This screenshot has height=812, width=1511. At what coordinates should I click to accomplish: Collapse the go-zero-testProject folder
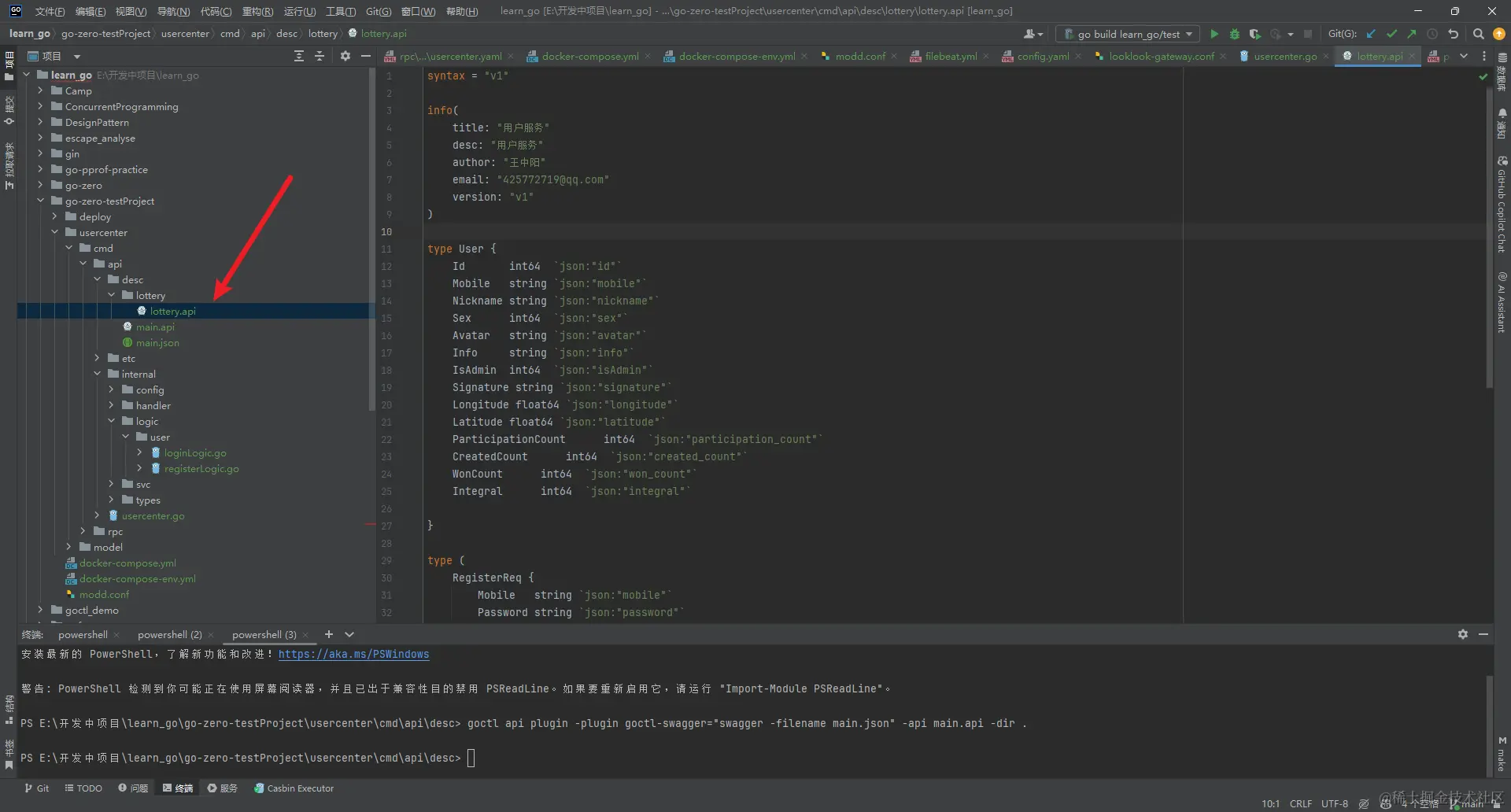[40, 201]
